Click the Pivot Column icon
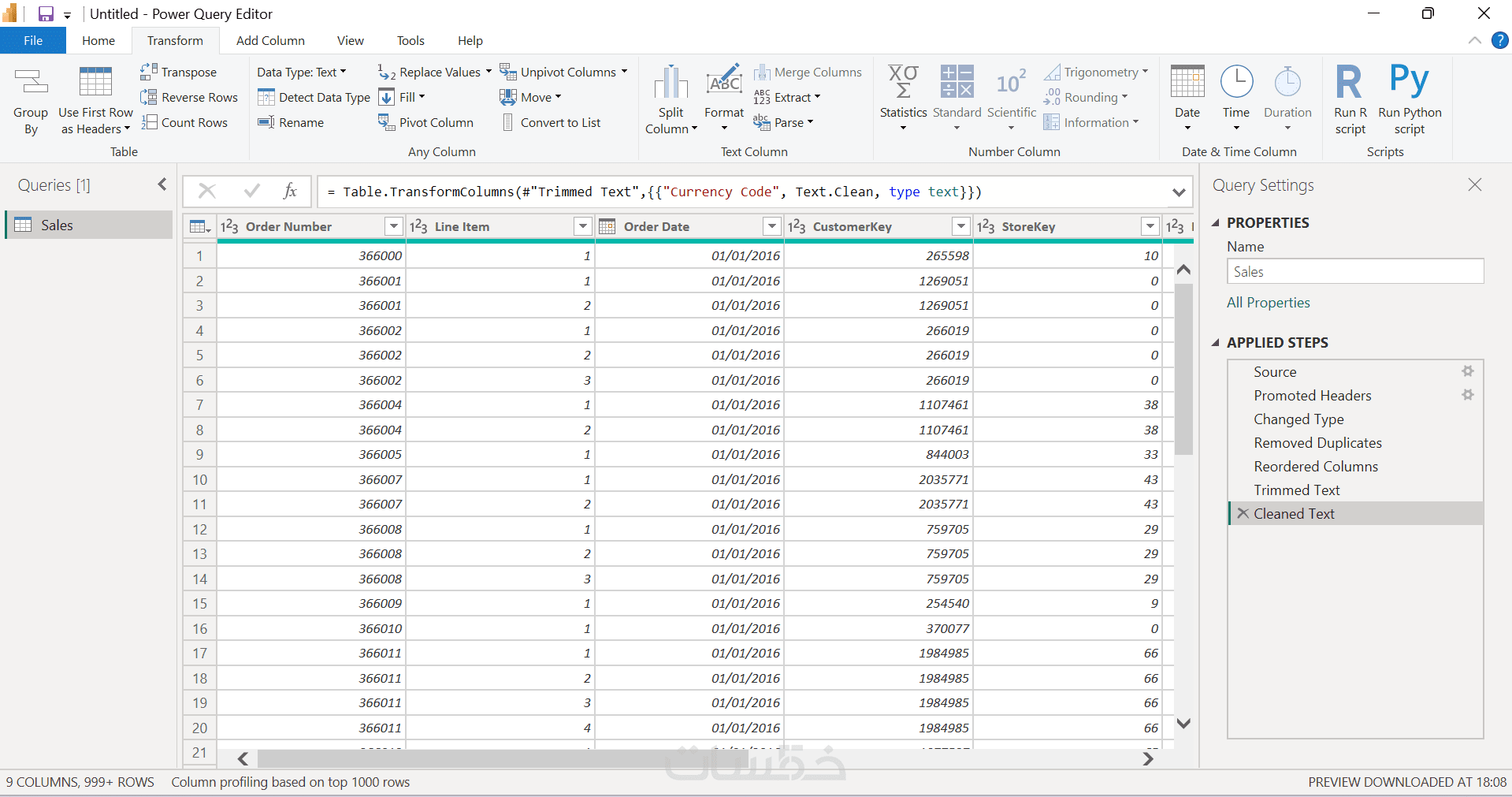Viewport: 1512px width, 797px height. [x=386, y=122]
